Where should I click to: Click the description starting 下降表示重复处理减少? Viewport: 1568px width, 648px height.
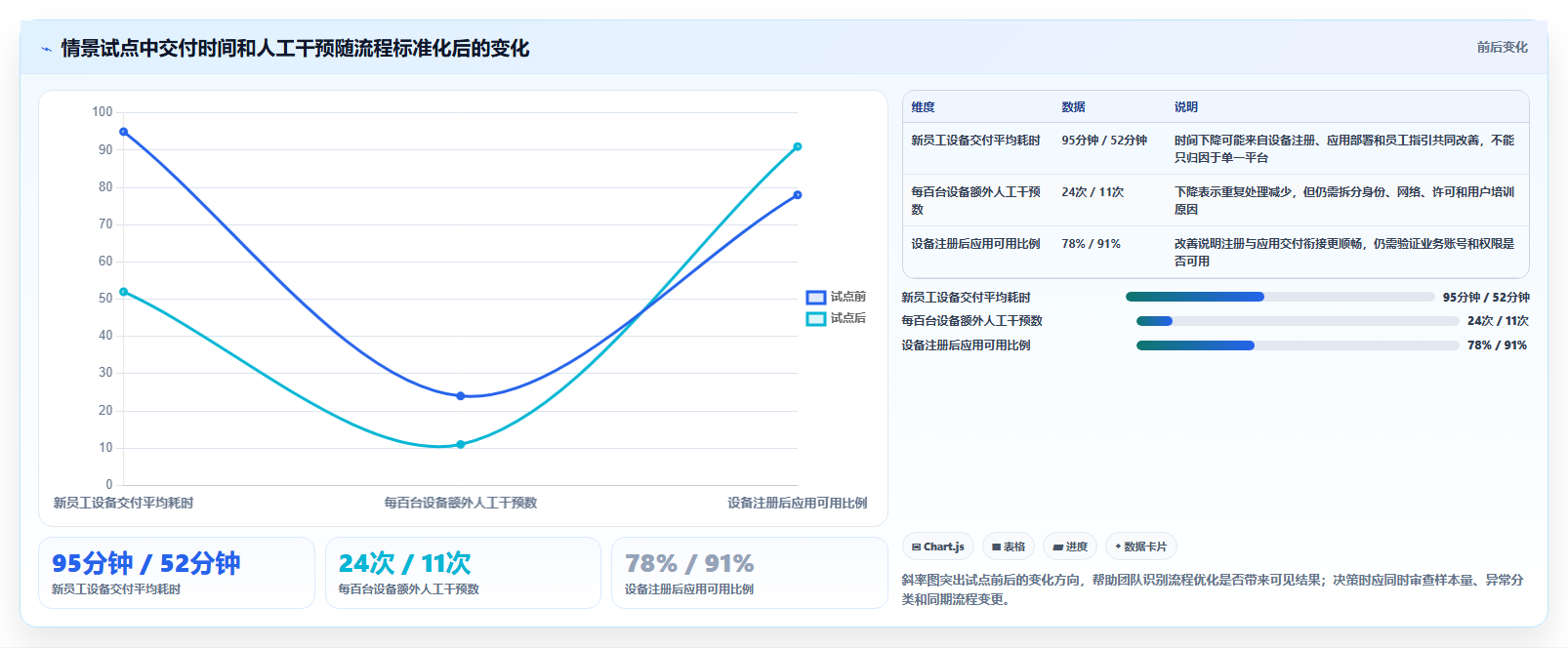tap(1344, 201)
